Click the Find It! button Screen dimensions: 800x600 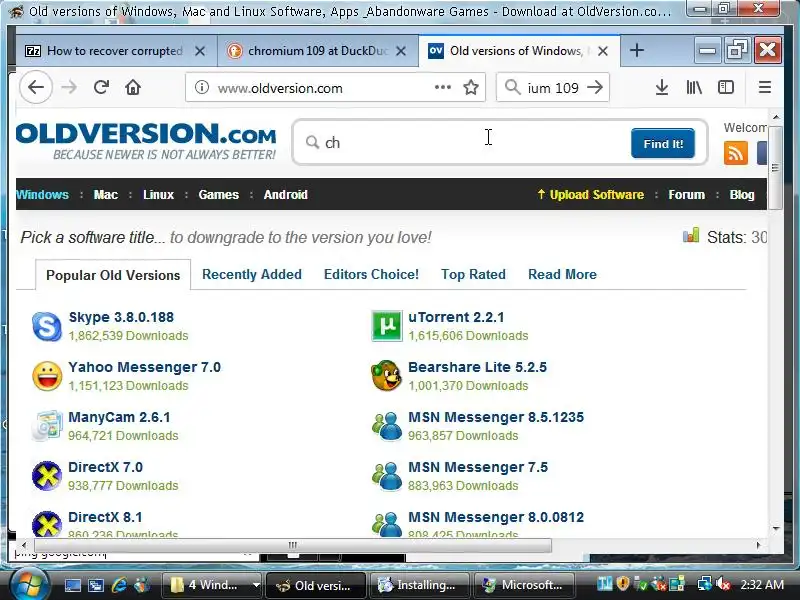663,143
